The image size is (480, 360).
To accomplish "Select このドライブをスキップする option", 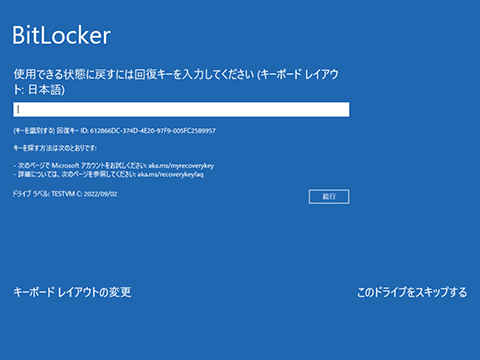I will pyautogui.click(x=412, y=292).
